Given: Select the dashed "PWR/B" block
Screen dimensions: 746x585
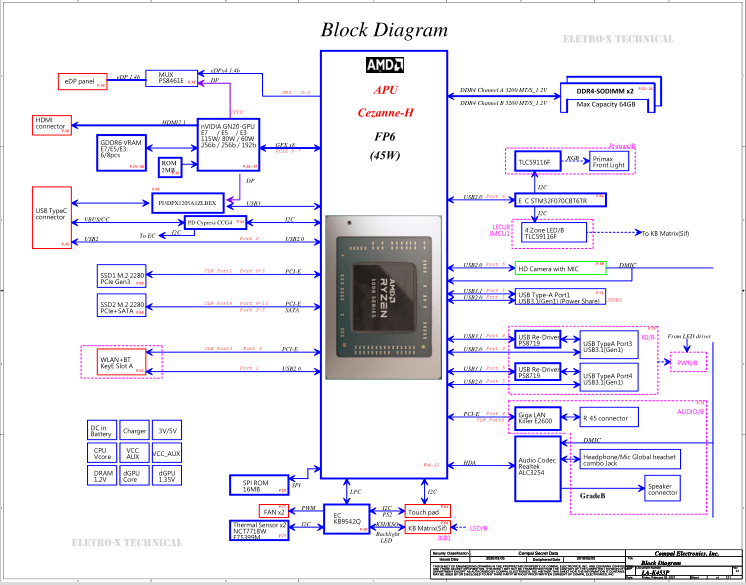Looking at the screenshot, I should tap(688, 362).
